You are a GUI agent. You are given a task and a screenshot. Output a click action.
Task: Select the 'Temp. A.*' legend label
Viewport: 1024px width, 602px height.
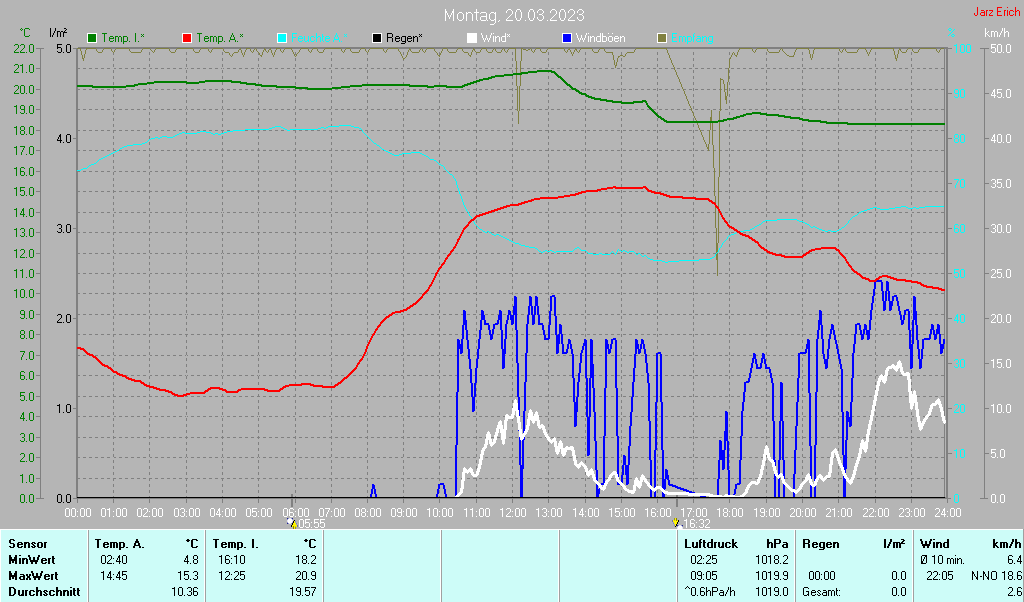coord(220,39)
